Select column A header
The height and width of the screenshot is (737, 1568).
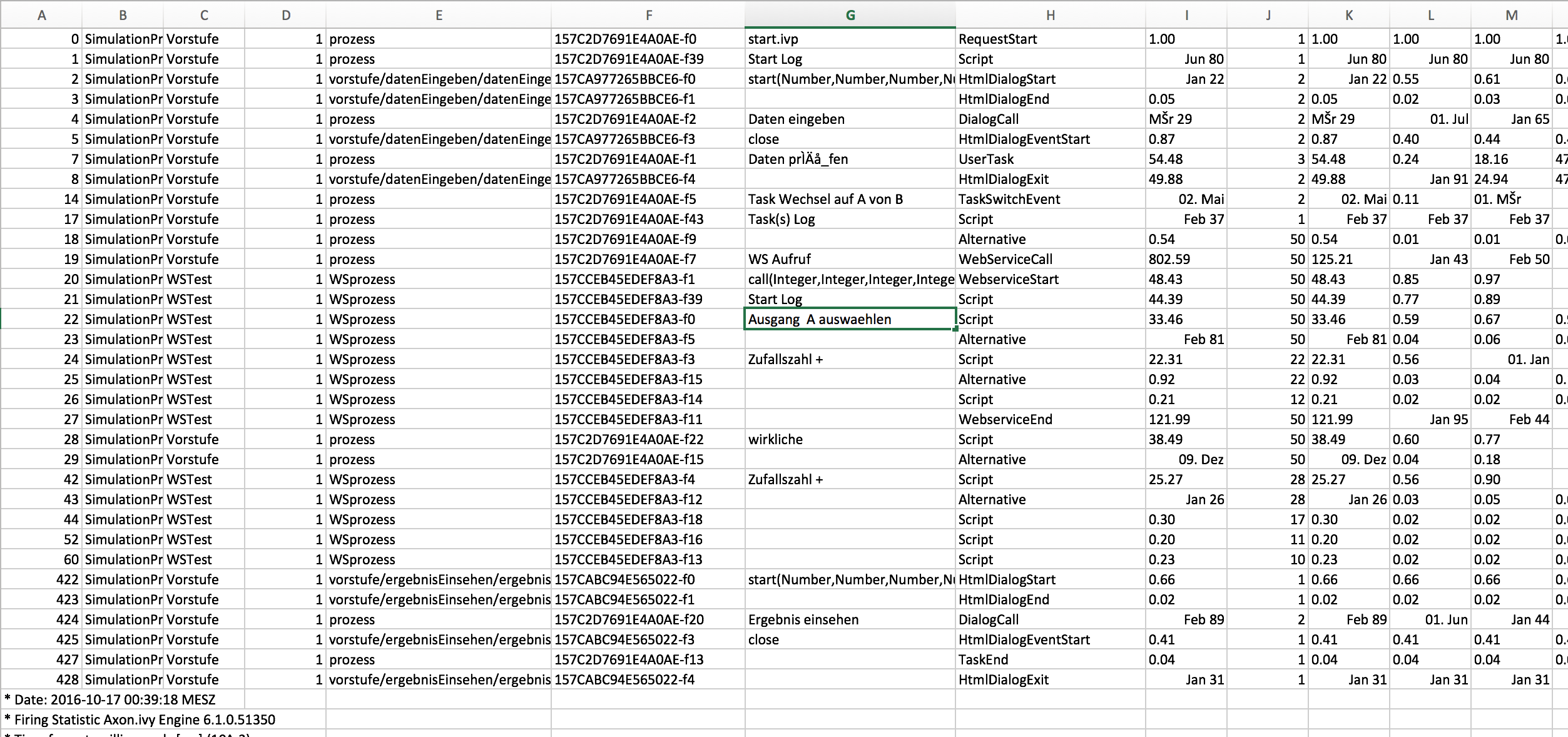41,15
